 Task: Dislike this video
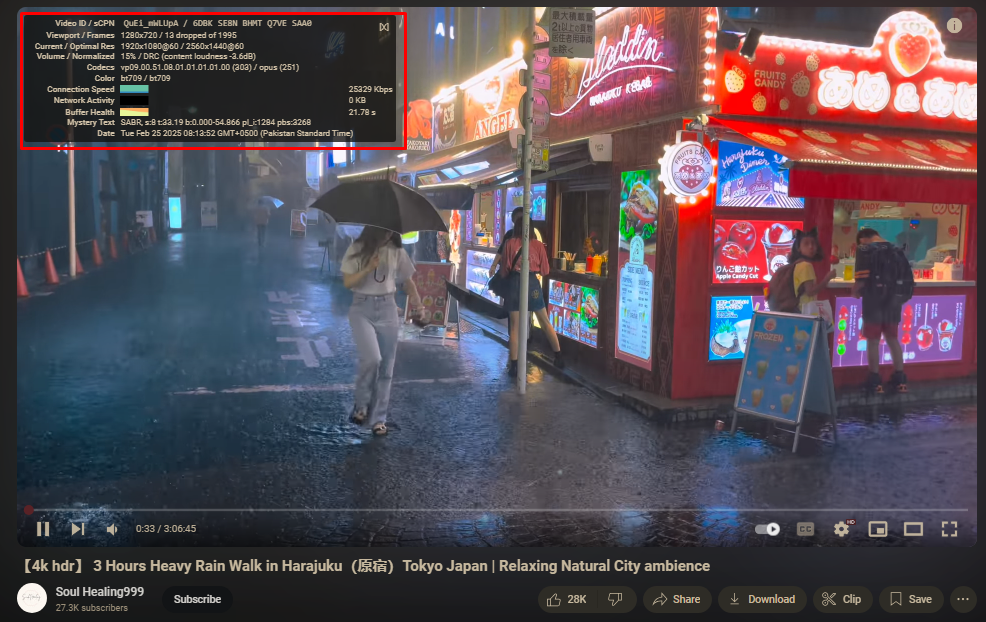615,599
